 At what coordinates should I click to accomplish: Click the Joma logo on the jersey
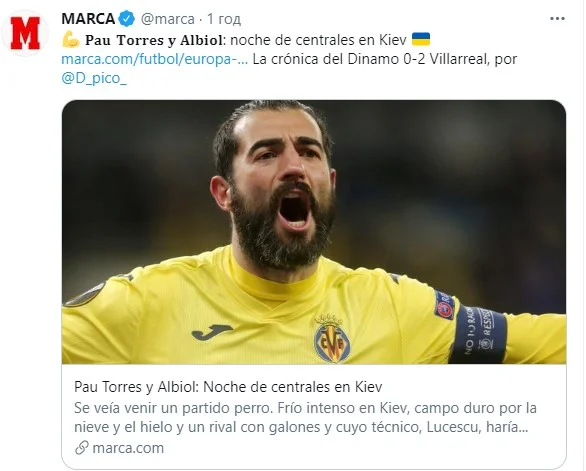click(x=212, y=332)
